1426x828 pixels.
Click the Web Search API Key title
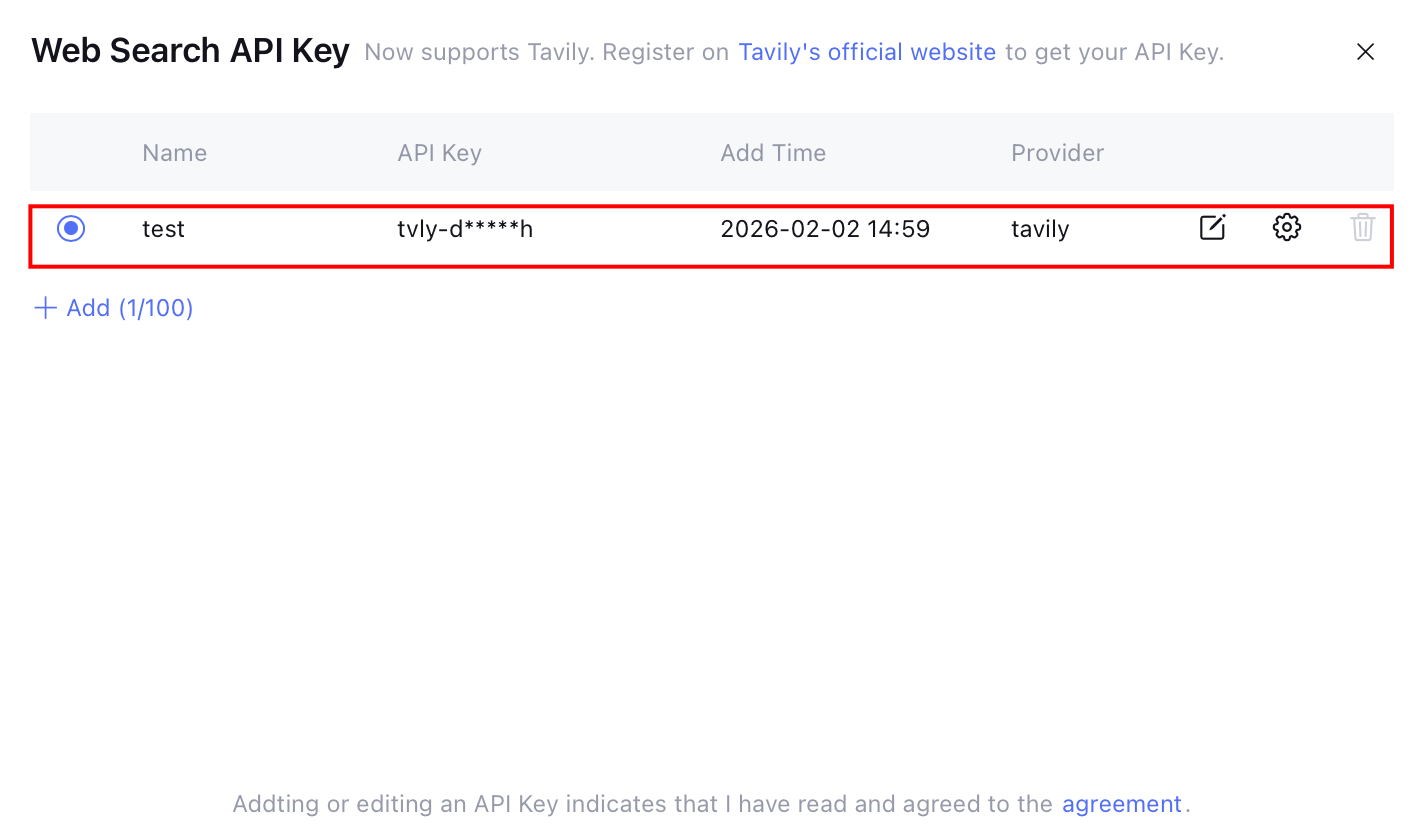(x=190, y=51)
